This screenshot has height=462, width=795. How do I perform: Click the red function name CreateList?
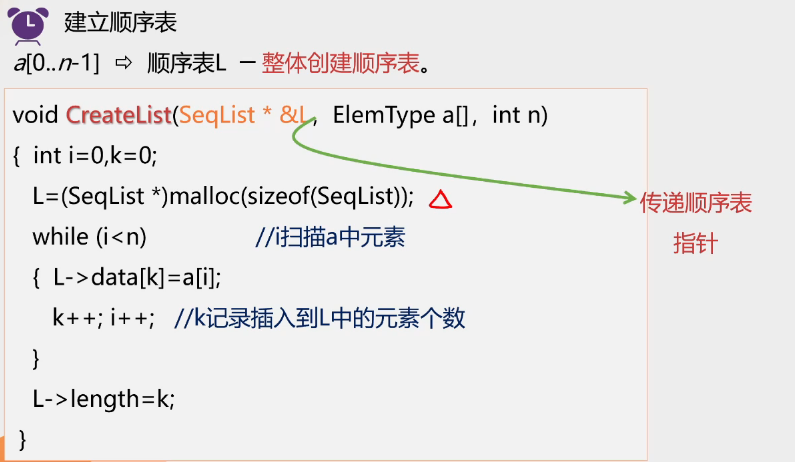coord(119,115)
